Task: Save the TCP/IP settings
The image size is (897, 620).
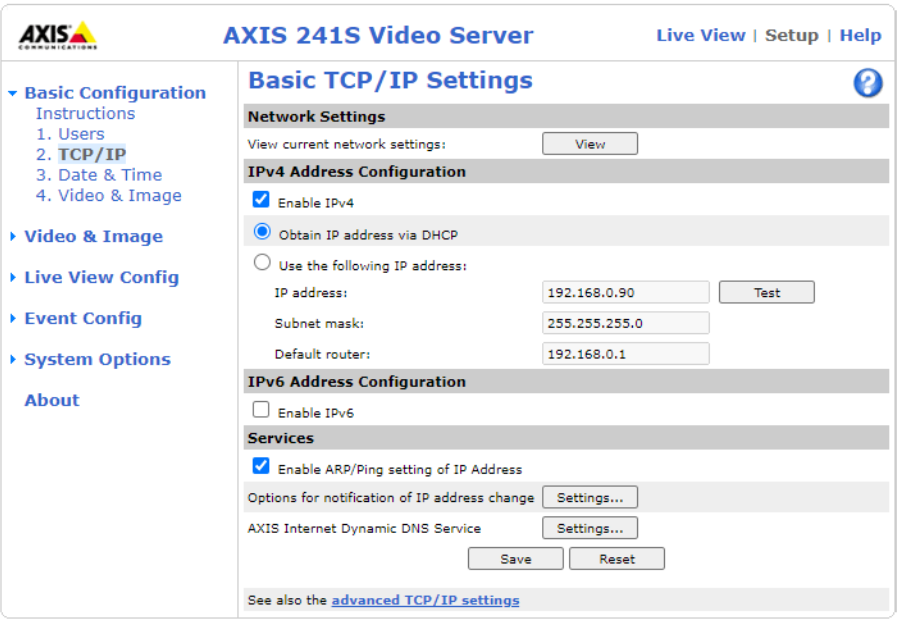Action: pyautogui.click(x=515, y=558)
